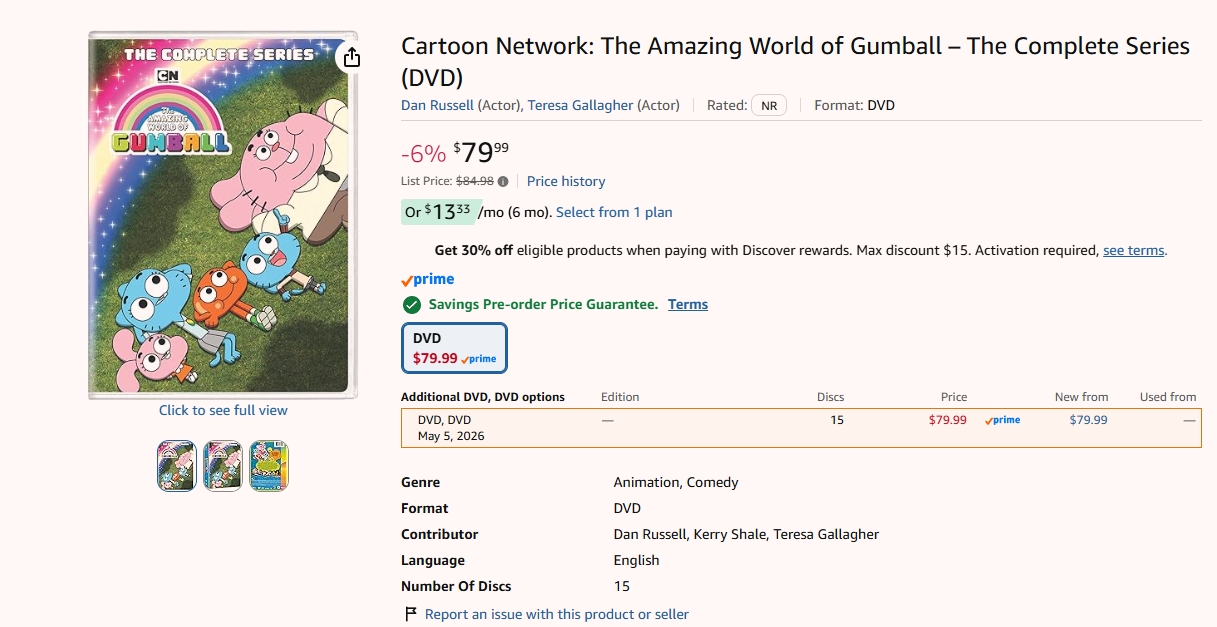1217x627 pixels.
Task: Click the share icon on product image
Action: (351, 58)
